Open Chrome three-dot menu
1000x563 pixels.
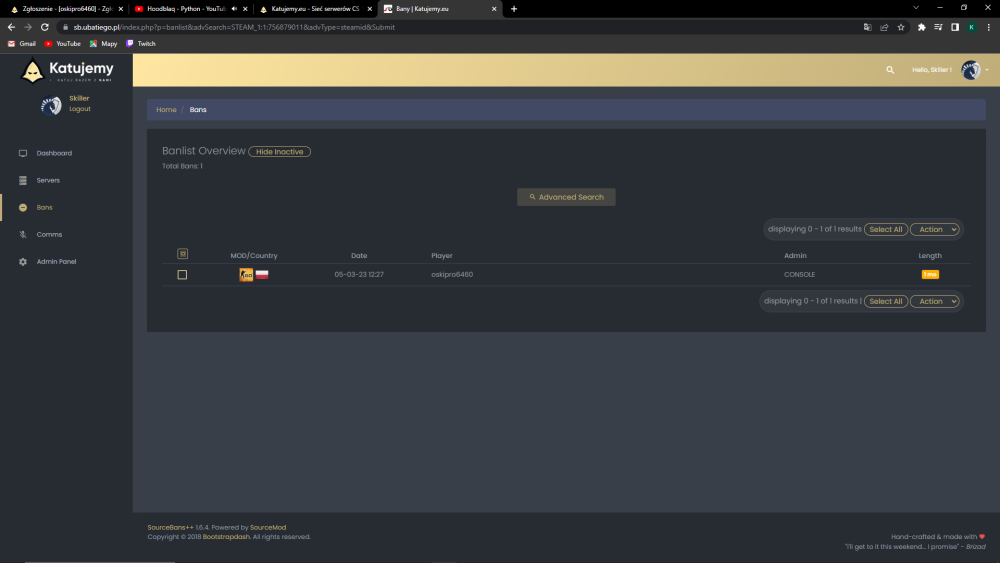pos(989,27)
